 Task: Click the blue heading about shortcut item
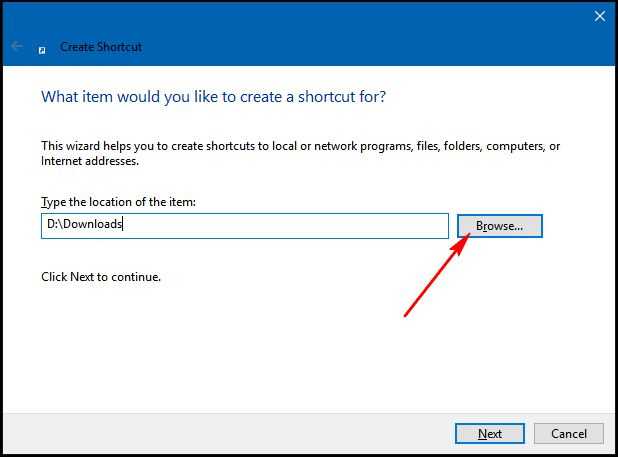[213, 97]
